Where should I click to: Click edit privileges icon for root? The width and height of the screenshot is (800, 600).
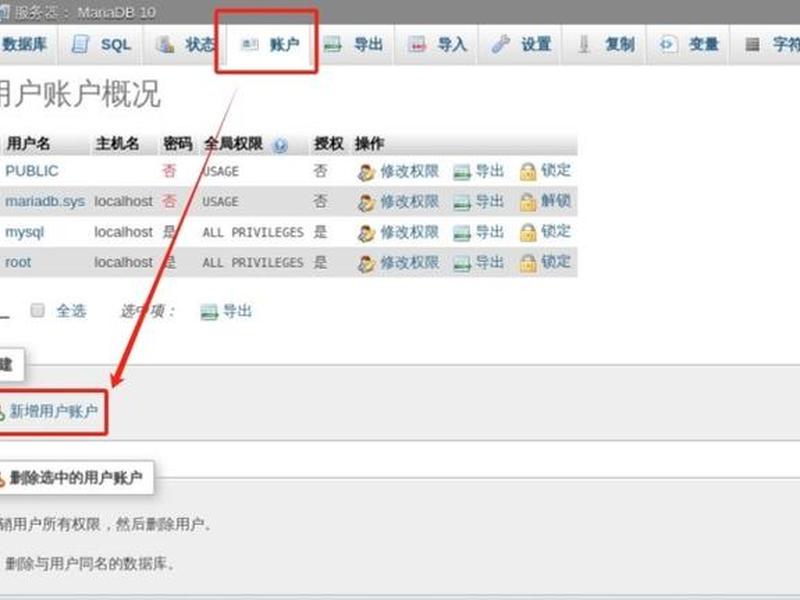click(366, 263)
